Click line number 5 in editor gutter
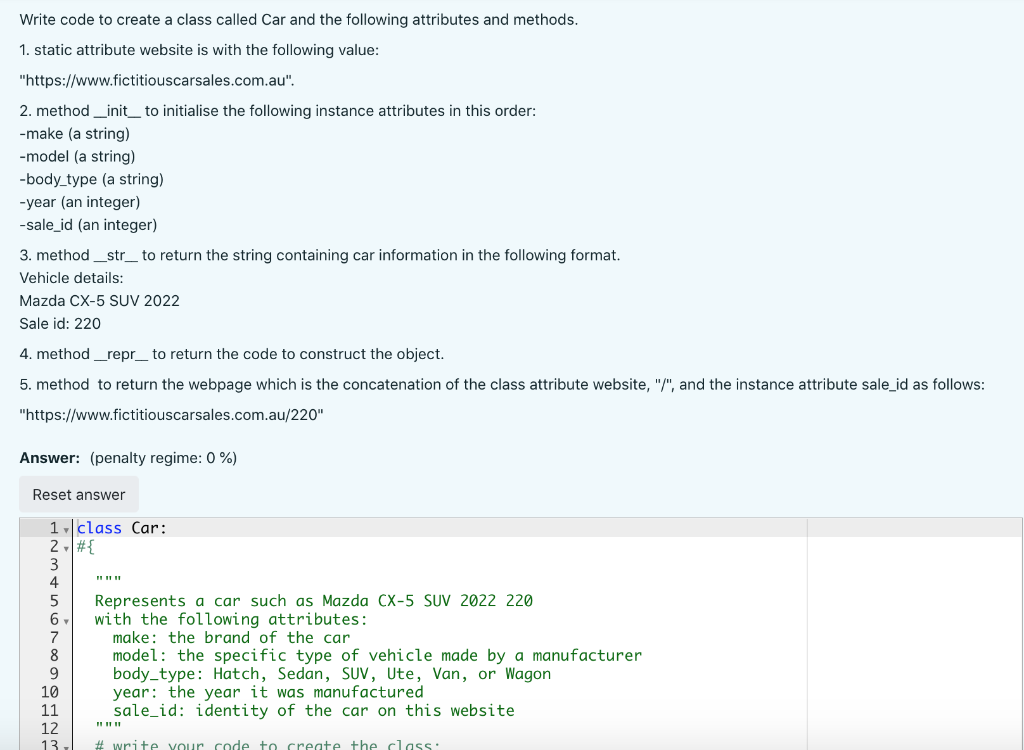 point(54,601)
